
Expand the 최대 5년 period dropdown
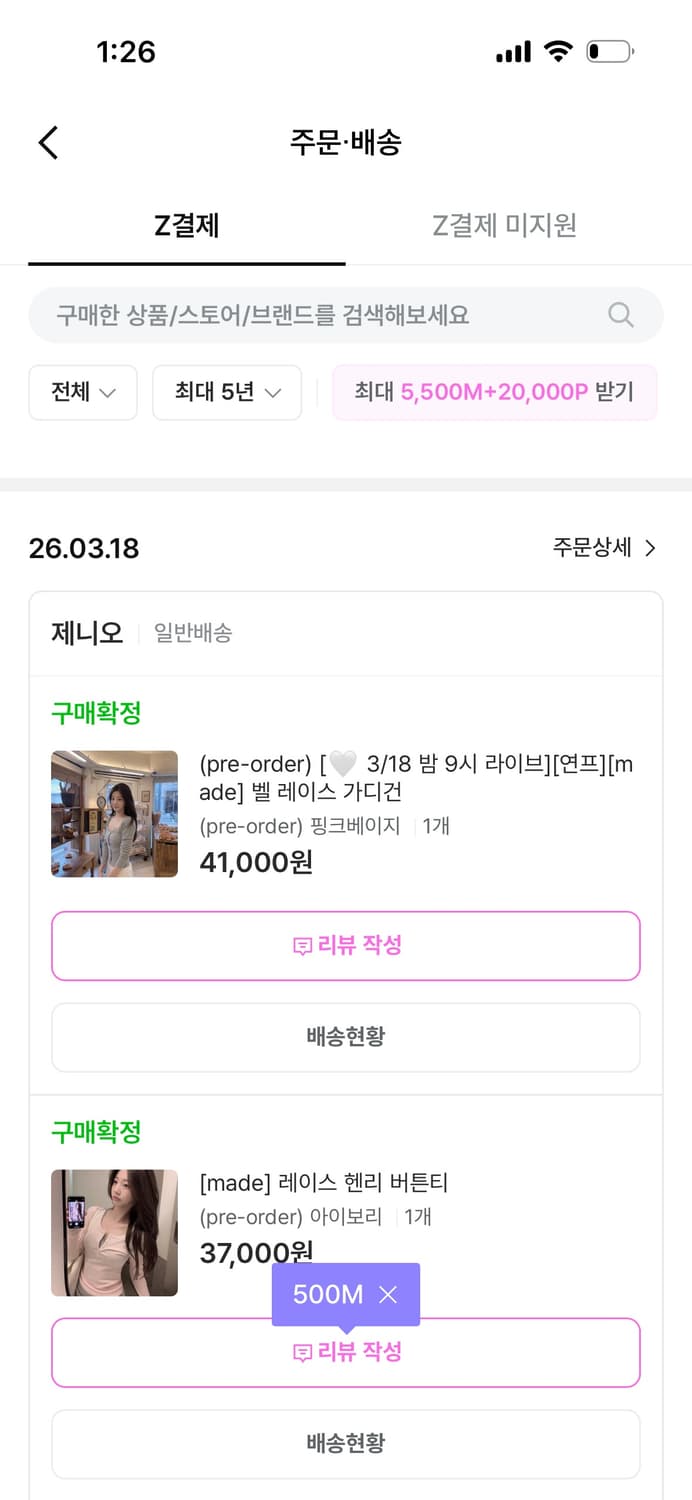click(x=227, y=392)
